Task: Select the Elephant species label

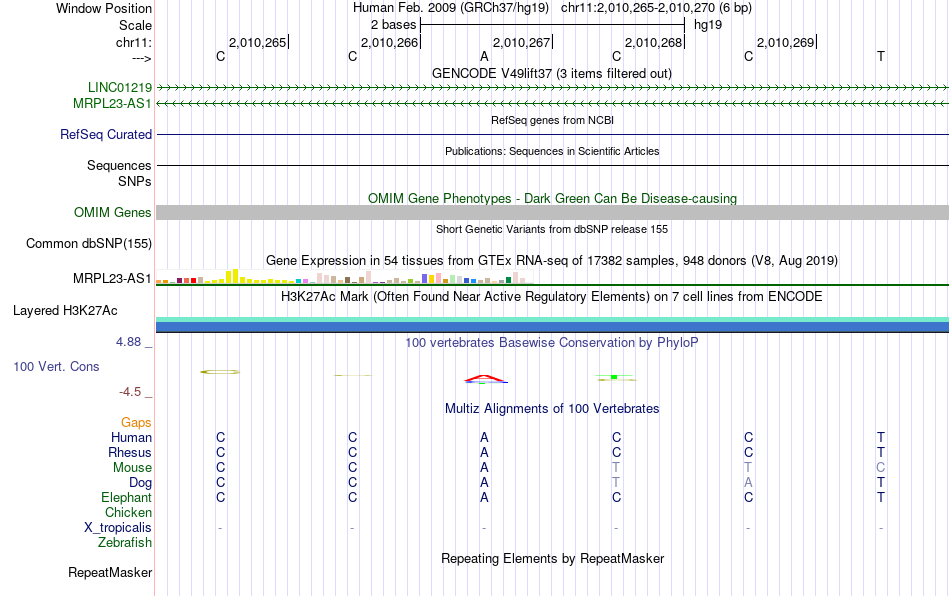Action: point(127,497)
